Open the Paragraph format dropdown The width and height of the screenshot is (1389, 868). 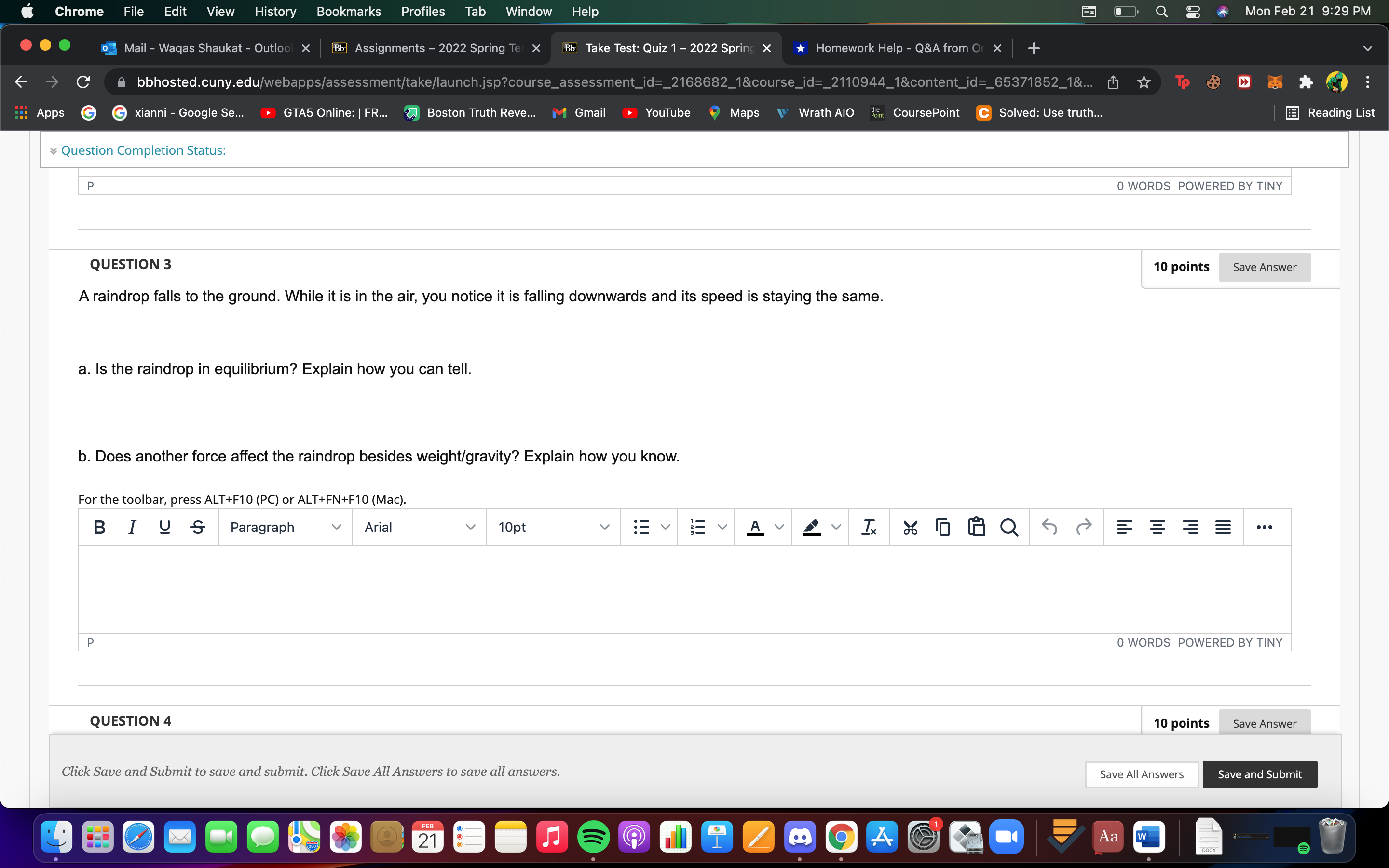click(x=284, y=527)
